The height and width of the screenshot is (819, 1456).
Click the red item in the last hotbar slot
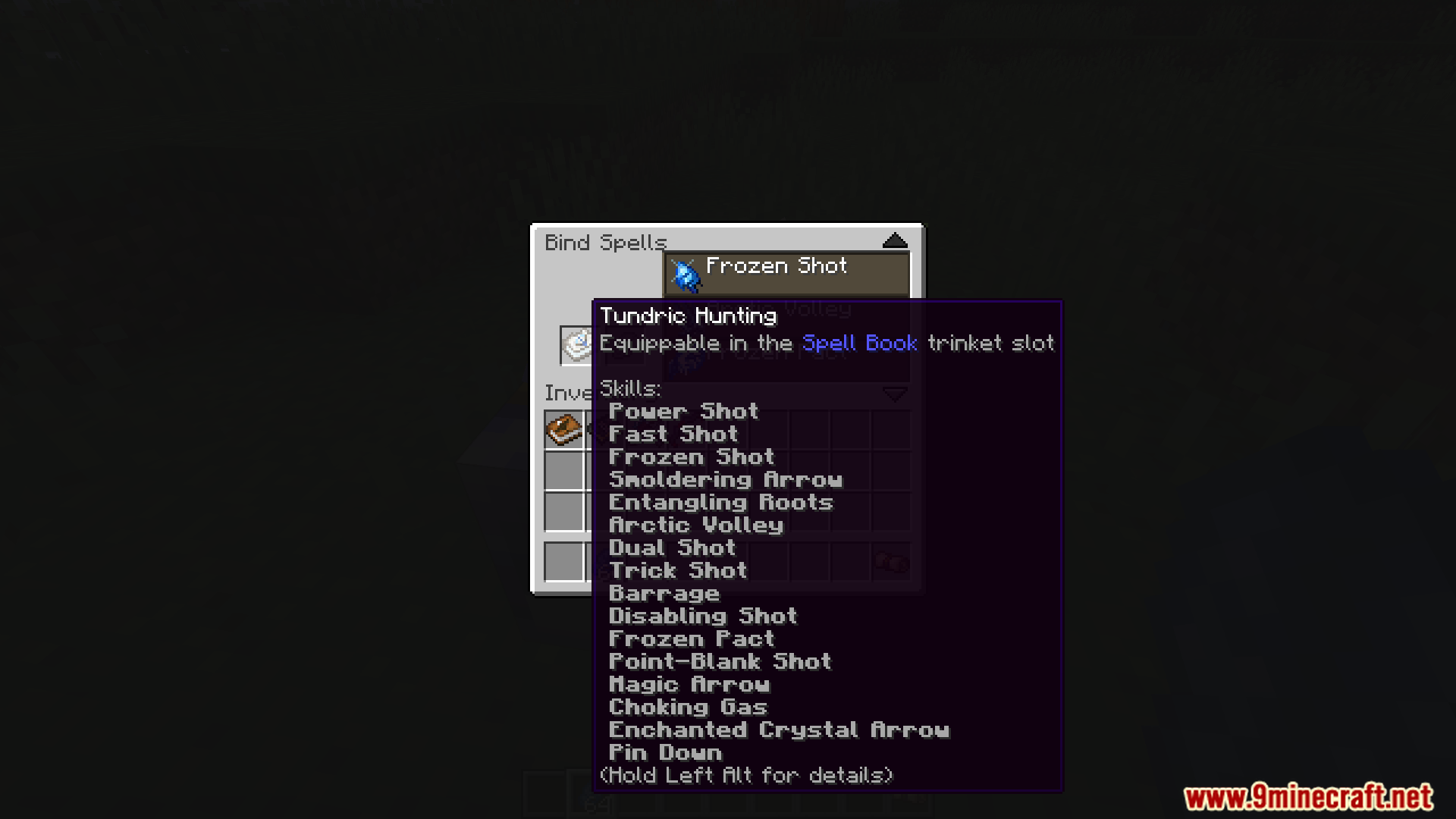point(891,562)
